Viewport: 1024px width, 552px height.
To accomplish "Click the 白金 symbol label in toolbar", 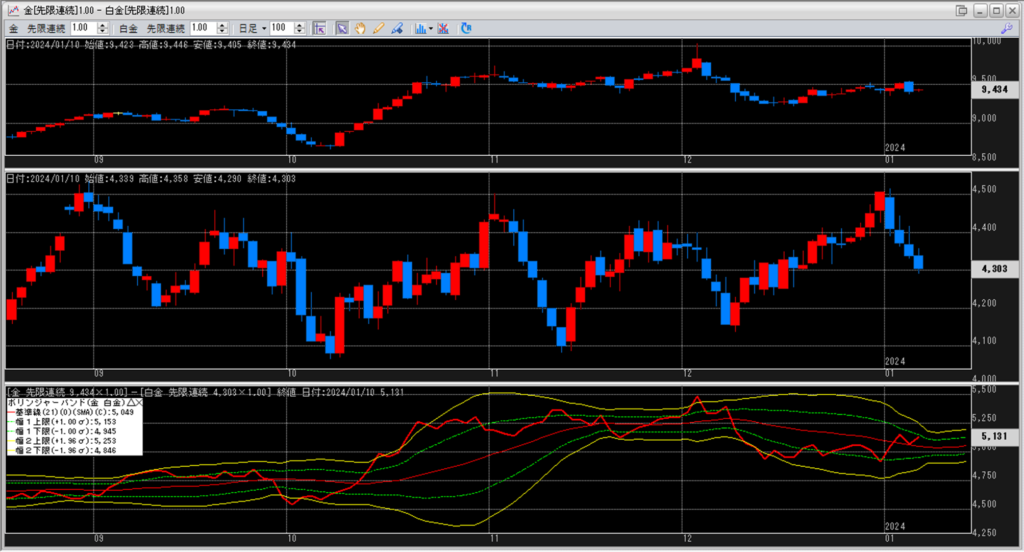I will (x=128, y=28).
